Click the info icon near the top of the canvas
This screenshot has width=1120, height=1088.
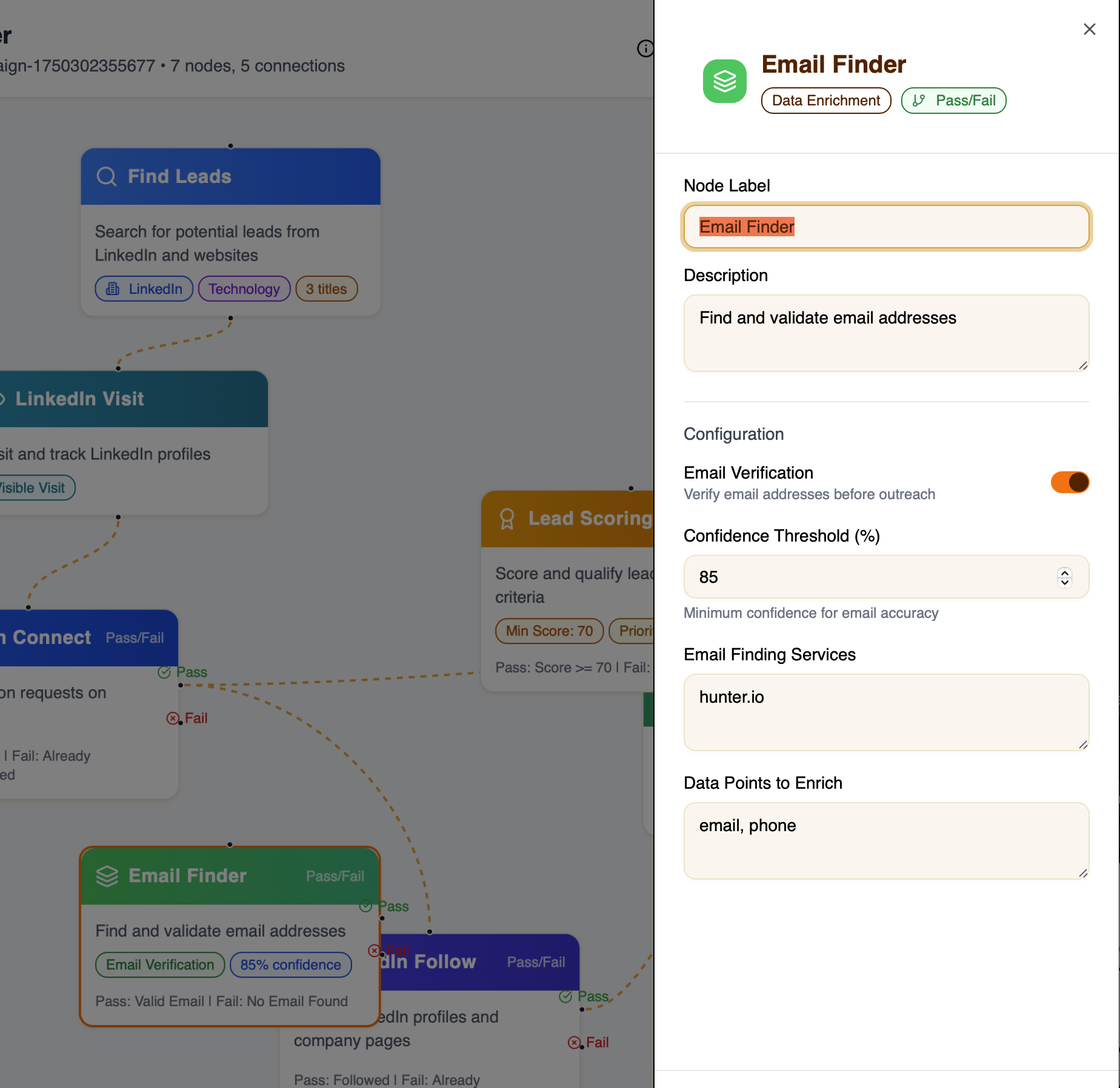tap(644, 49)
